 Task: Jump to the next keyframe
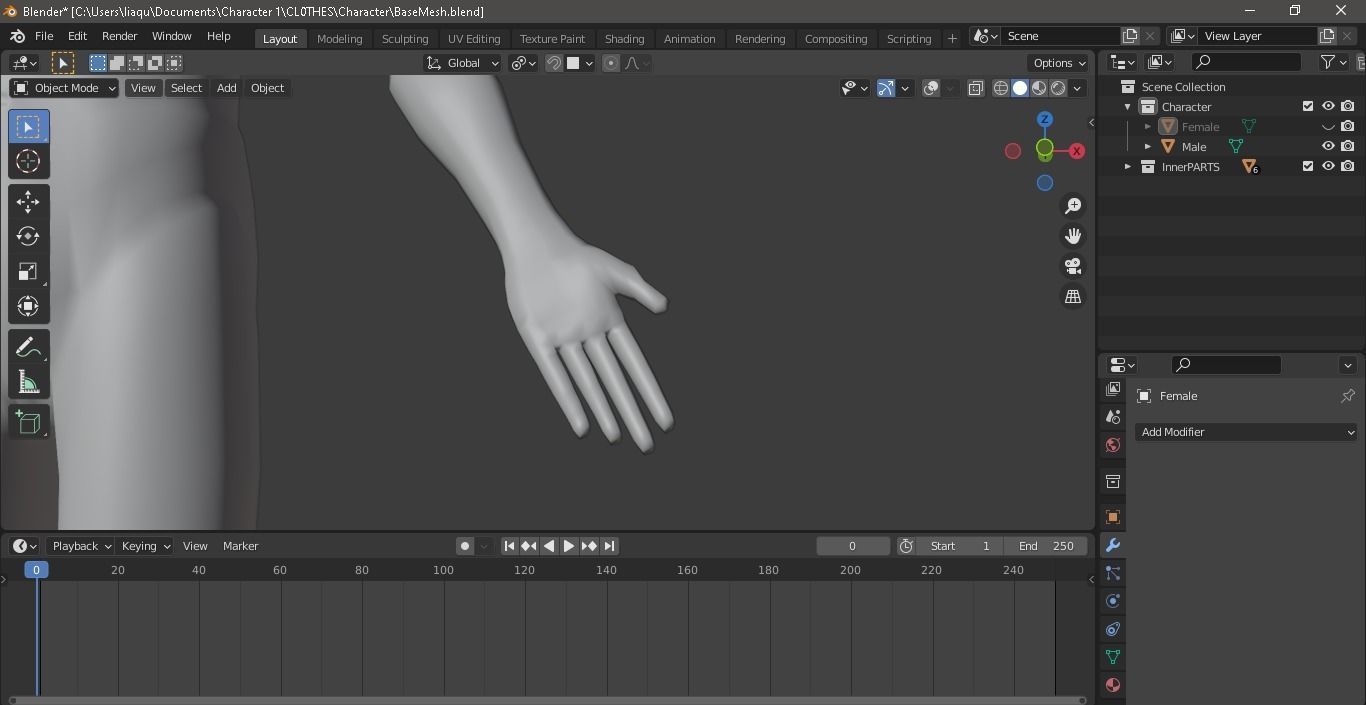coord(589,546)
